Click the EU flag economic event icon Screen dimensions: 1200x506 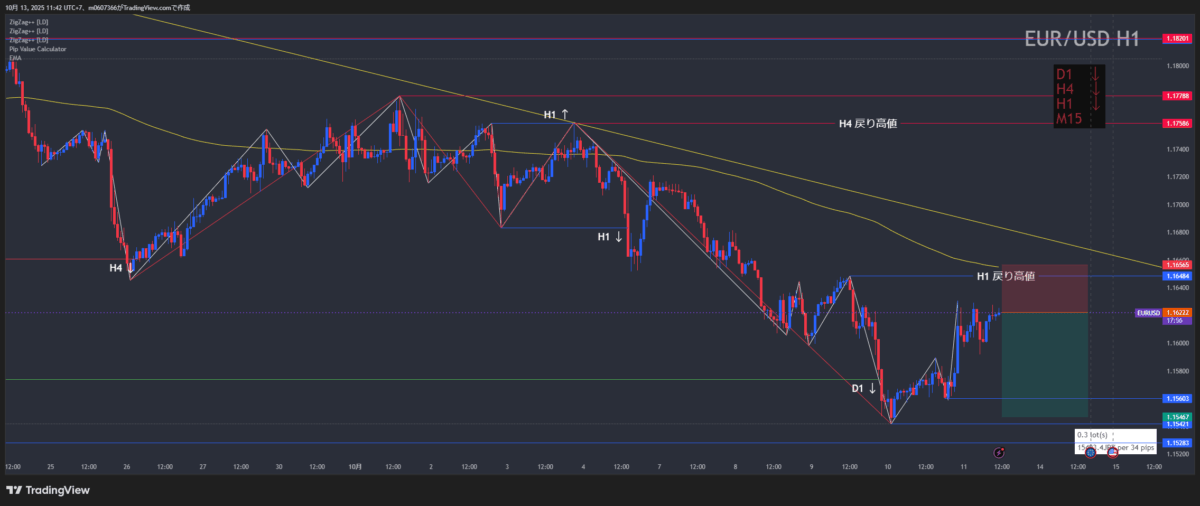(x=1090, y=453)
